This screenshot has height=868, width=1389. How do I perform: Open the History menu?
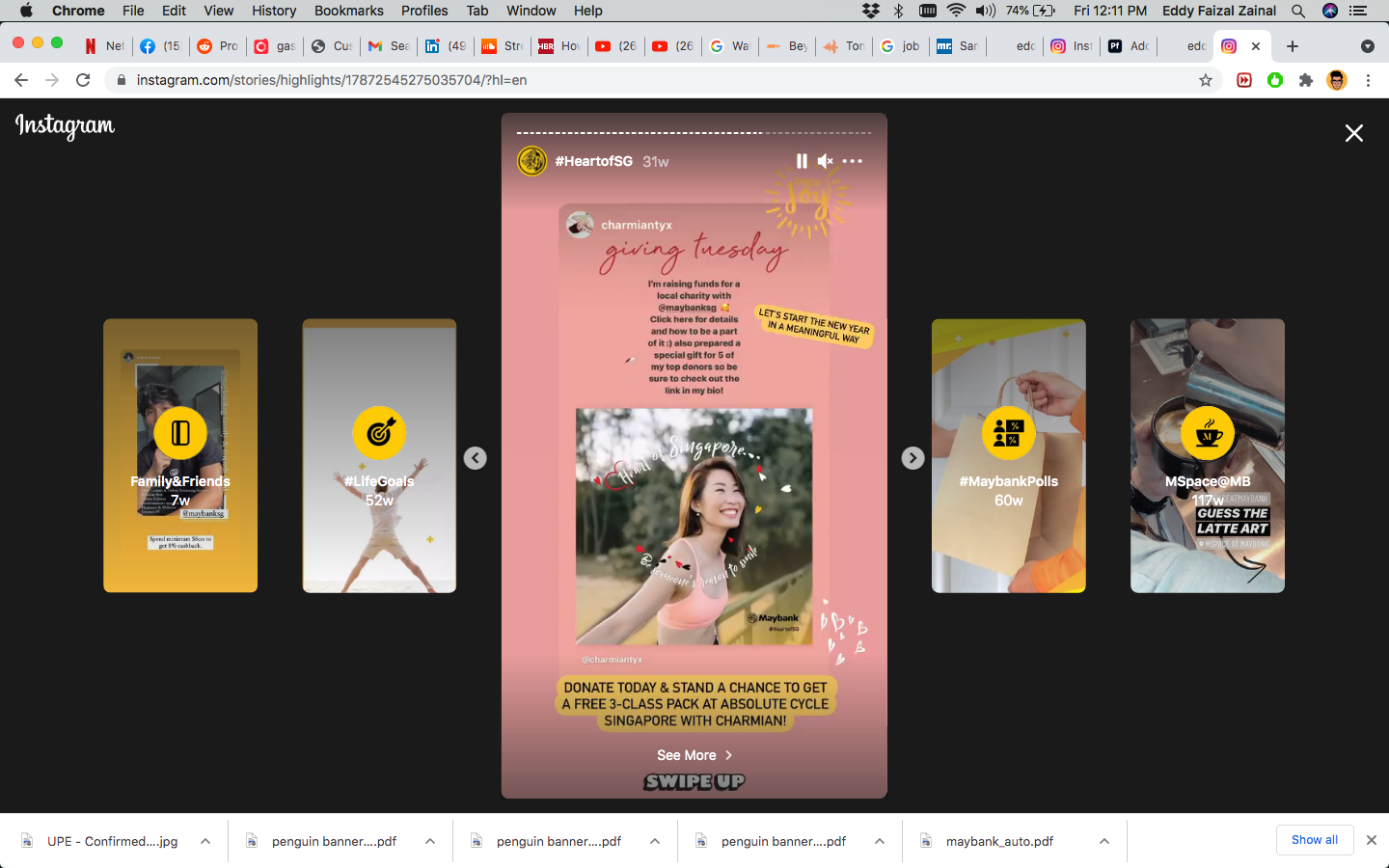pos(274,11)
